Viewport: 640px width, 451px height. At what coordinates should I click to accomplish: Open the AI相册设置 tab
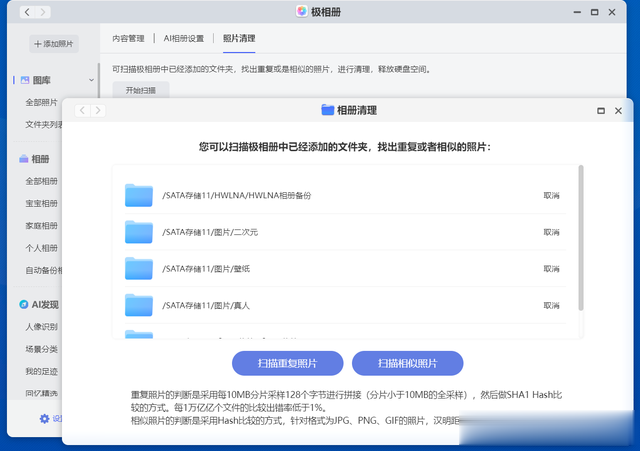coord(184,38)
